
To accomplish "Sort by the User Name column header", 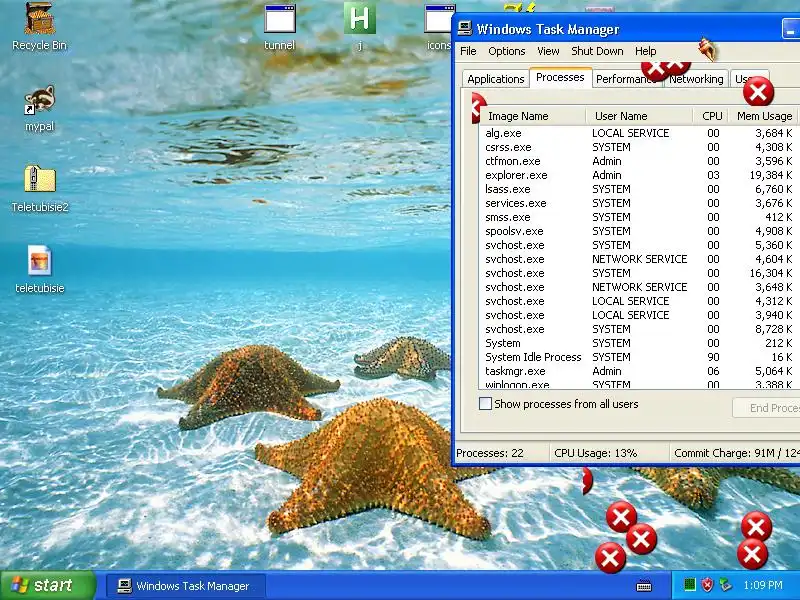I will [639, 116].
